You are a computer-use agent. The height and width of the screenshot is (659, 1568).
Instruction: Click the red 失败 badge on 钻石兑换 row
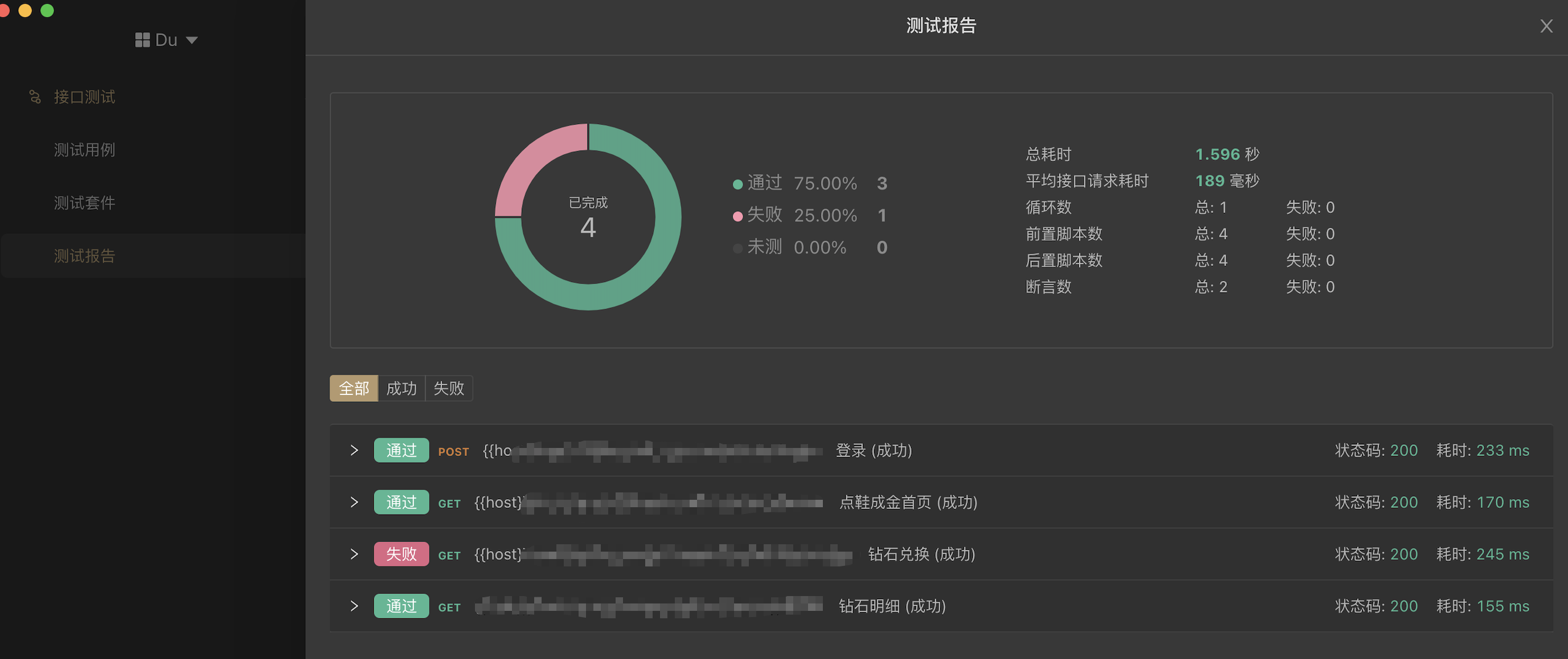(x=401, y=554)
